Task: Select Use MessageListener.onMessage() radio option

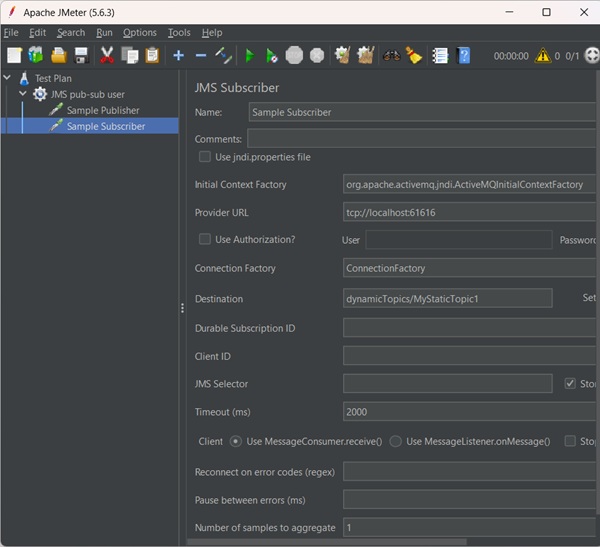Action: [396, 441]
